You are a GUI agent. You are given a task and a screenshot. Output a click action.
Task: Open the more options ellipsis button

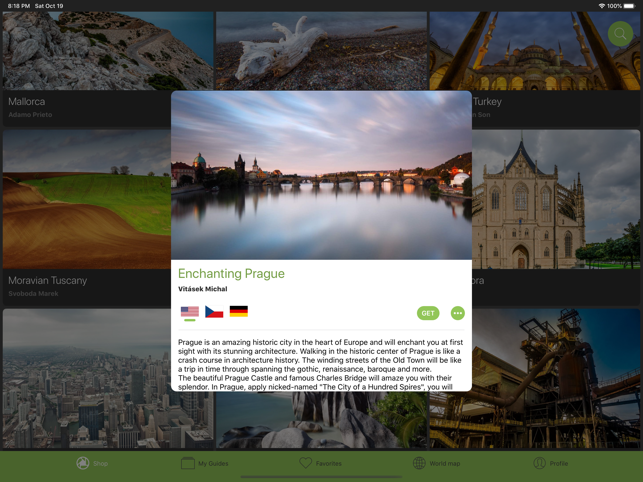[x=458, y=313]
